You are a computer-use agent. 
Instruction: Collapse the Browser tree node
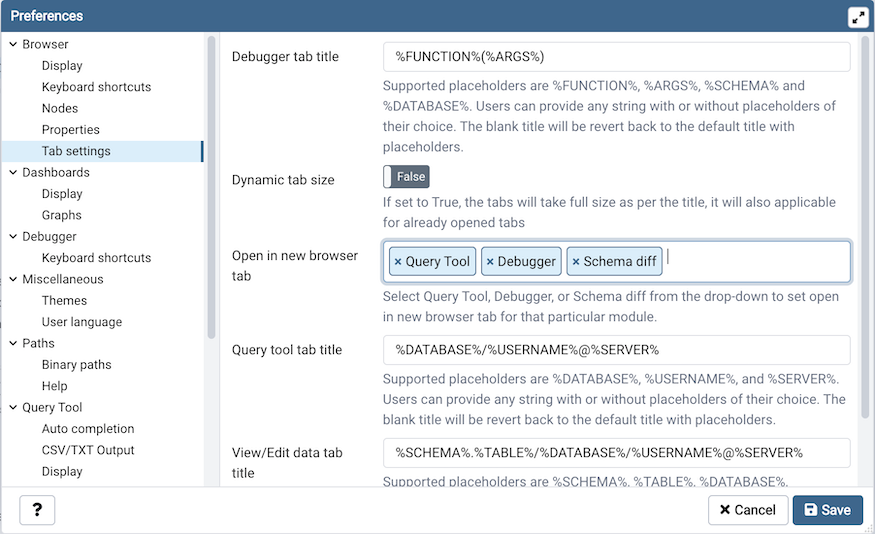tap(13, 44)
